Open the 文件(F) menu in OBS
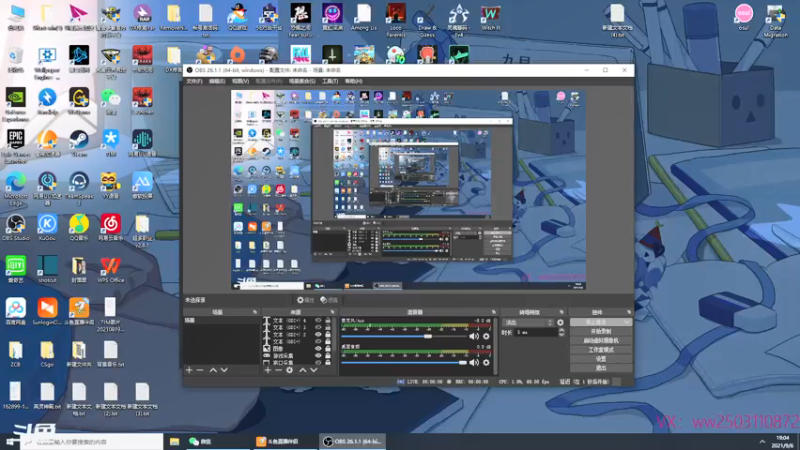 [x=194, y=81]
